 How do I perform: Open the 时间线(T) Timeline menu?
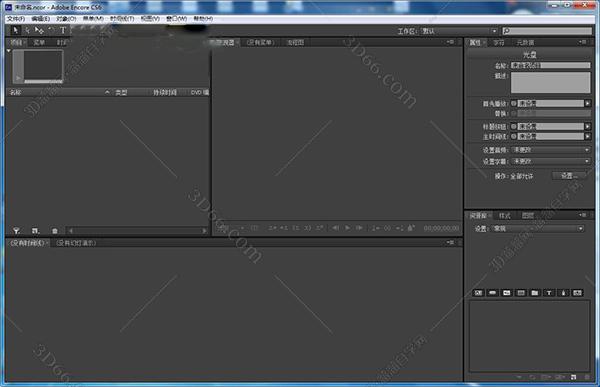tap(122, 19)
